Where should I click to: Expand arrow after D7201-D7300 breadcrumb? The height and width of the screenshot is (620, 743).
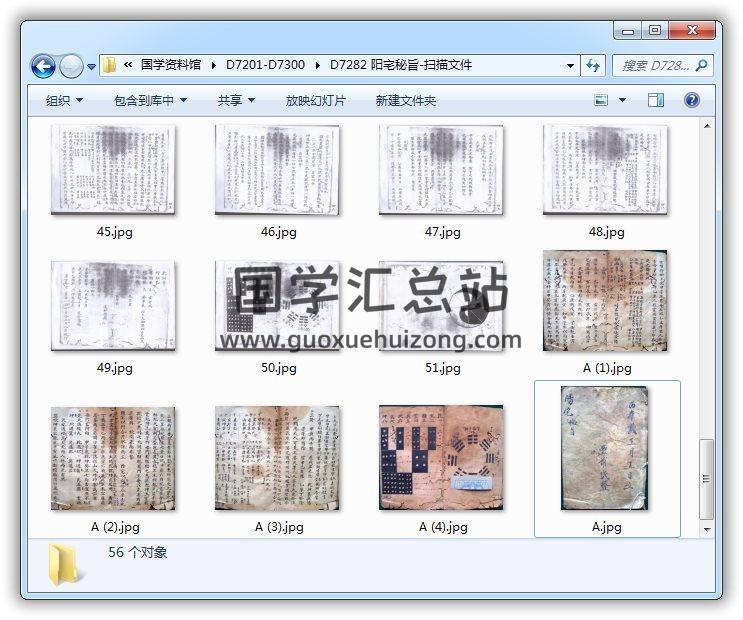(317, 65)
